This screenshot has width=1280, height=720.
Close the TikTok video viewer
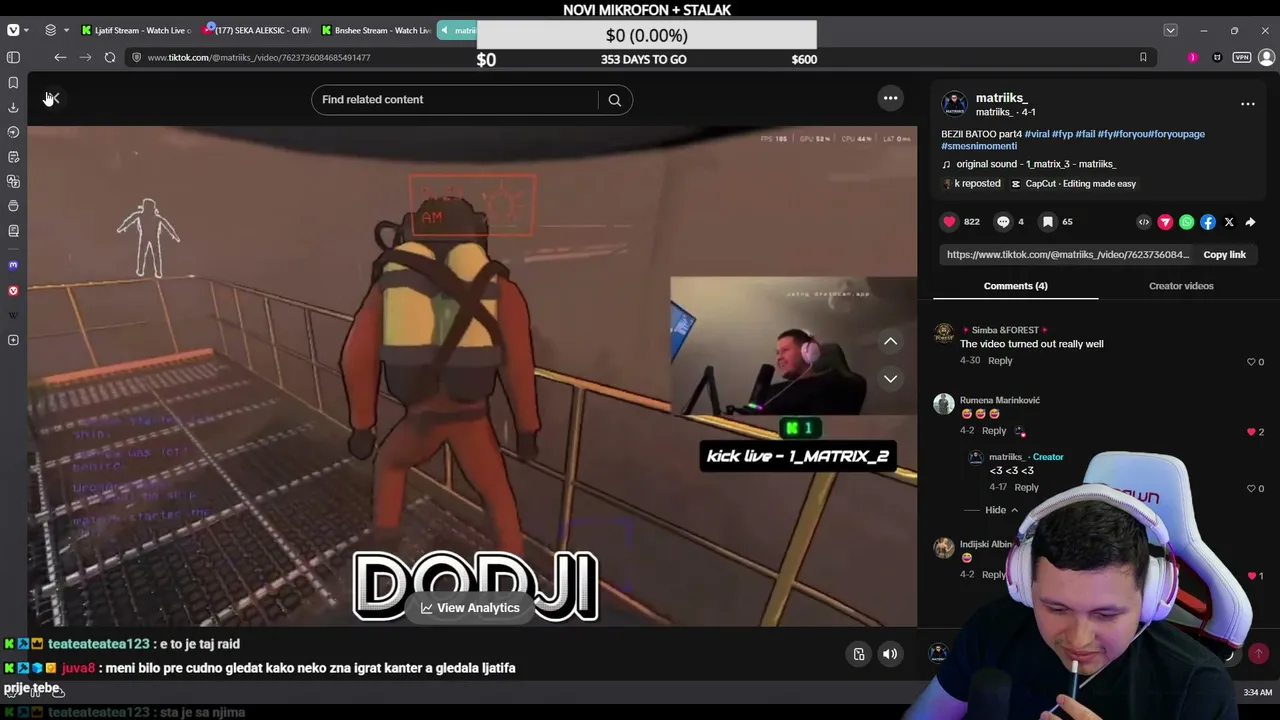(x=52, y=98)
